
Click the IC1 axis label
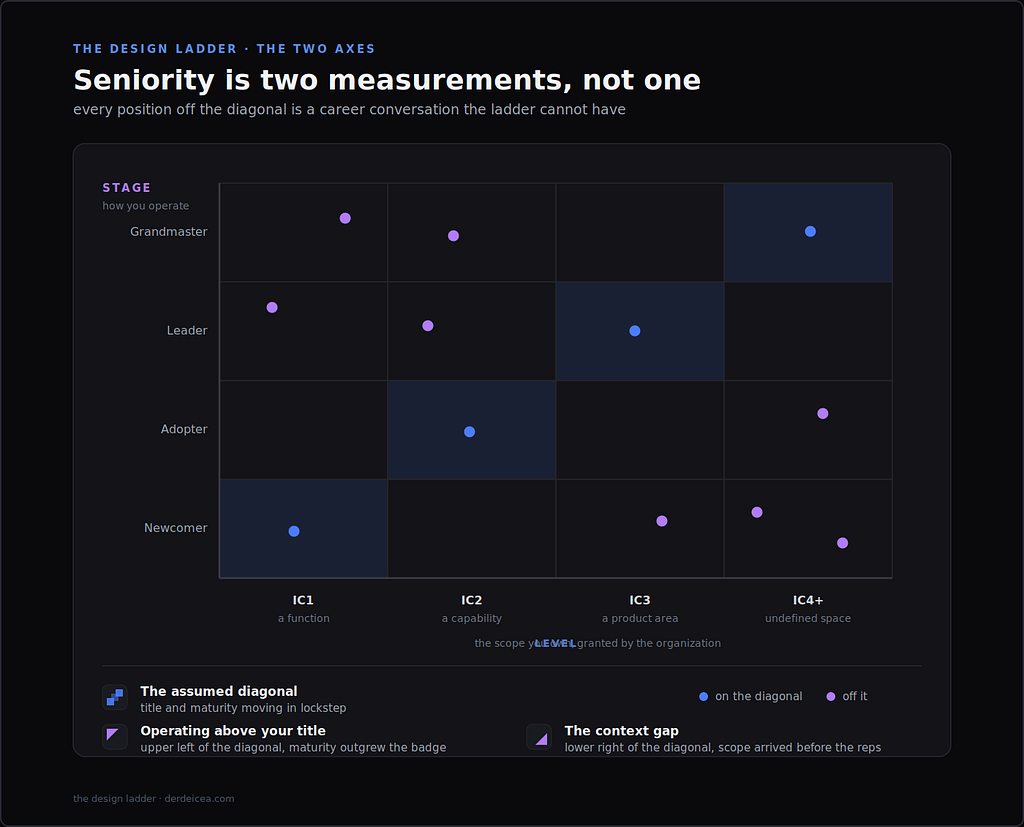[303, 600]
